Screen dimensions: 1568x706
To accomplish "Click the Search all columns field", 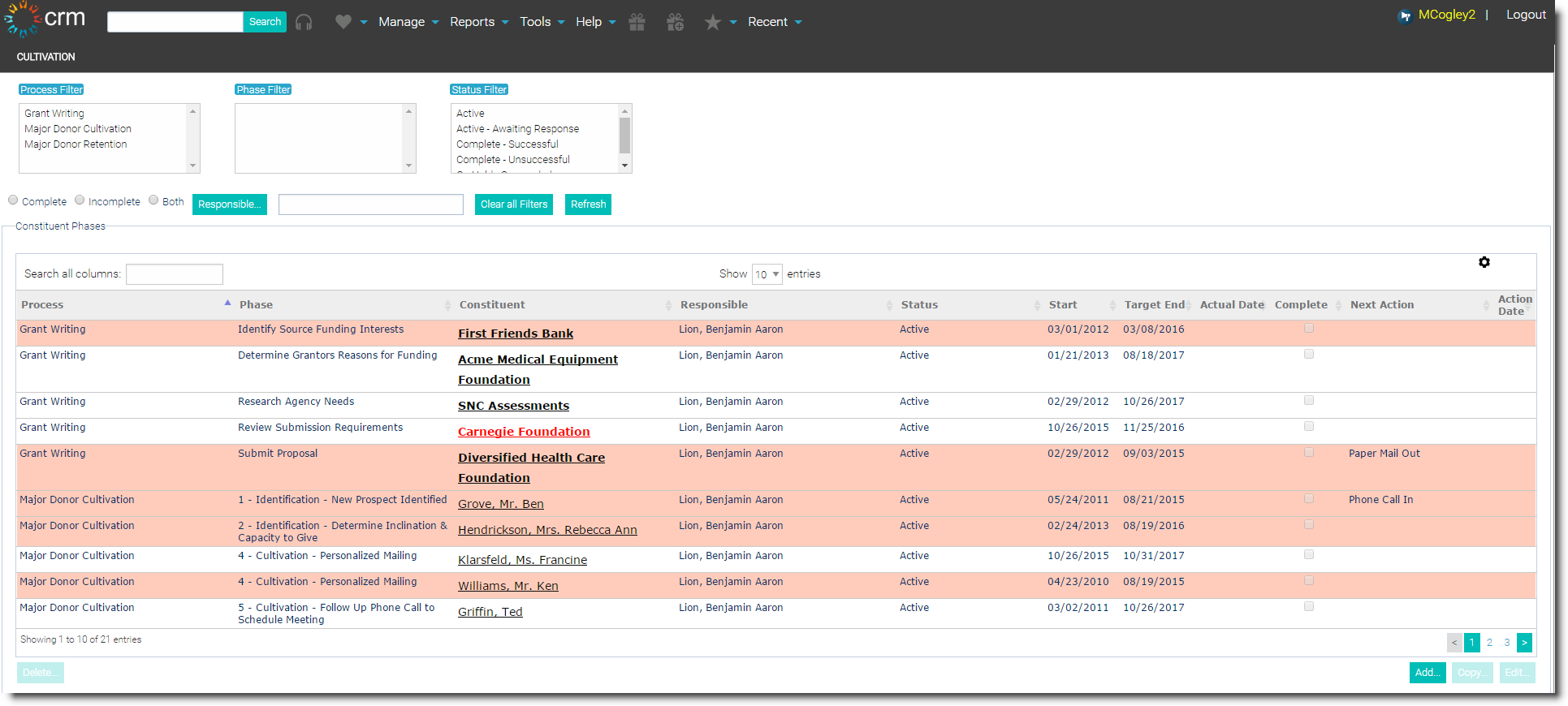I will tap(175, 274).
